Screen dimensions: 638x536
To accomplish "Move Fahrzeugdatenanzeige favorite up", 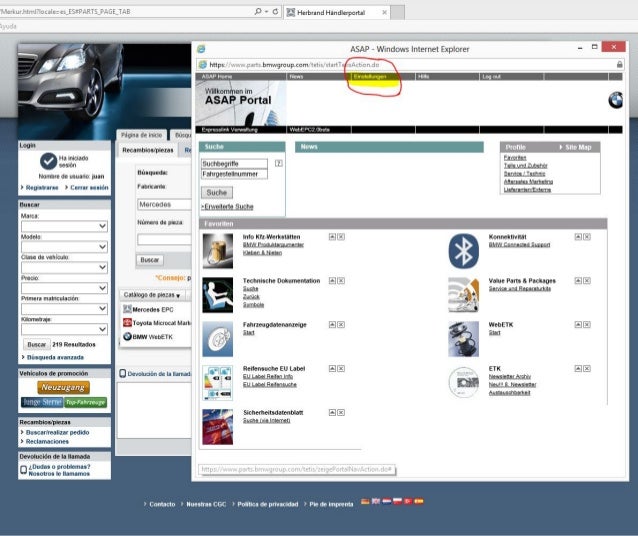I will point(332,325).
